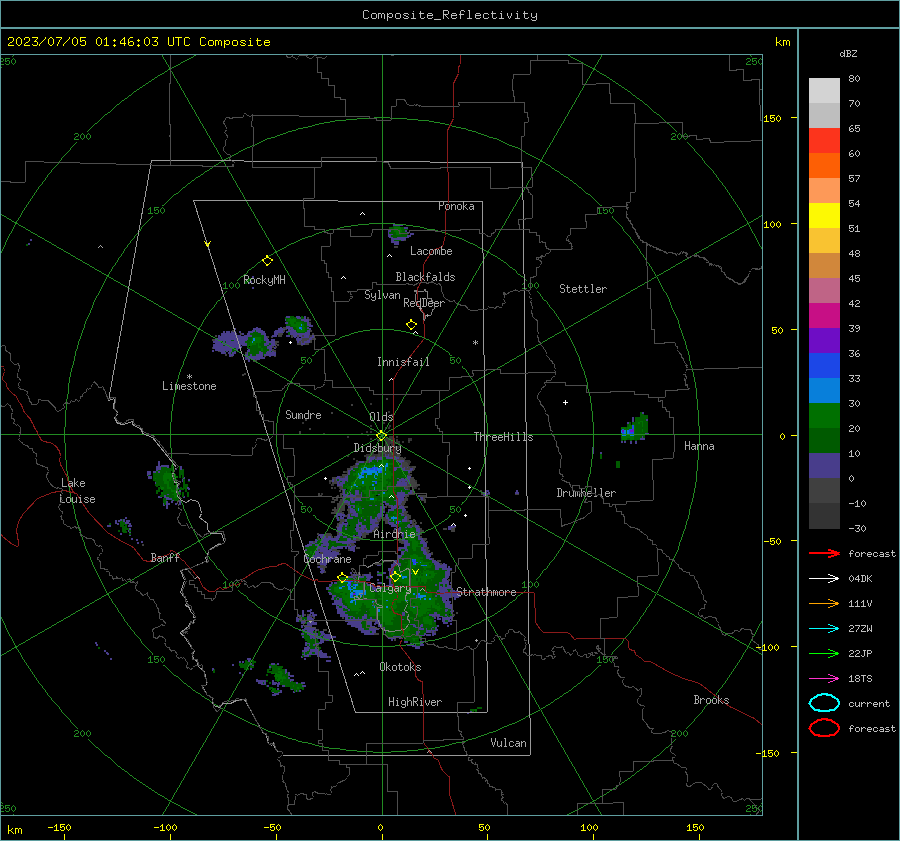Click the Lacombe label

point(430,251)
